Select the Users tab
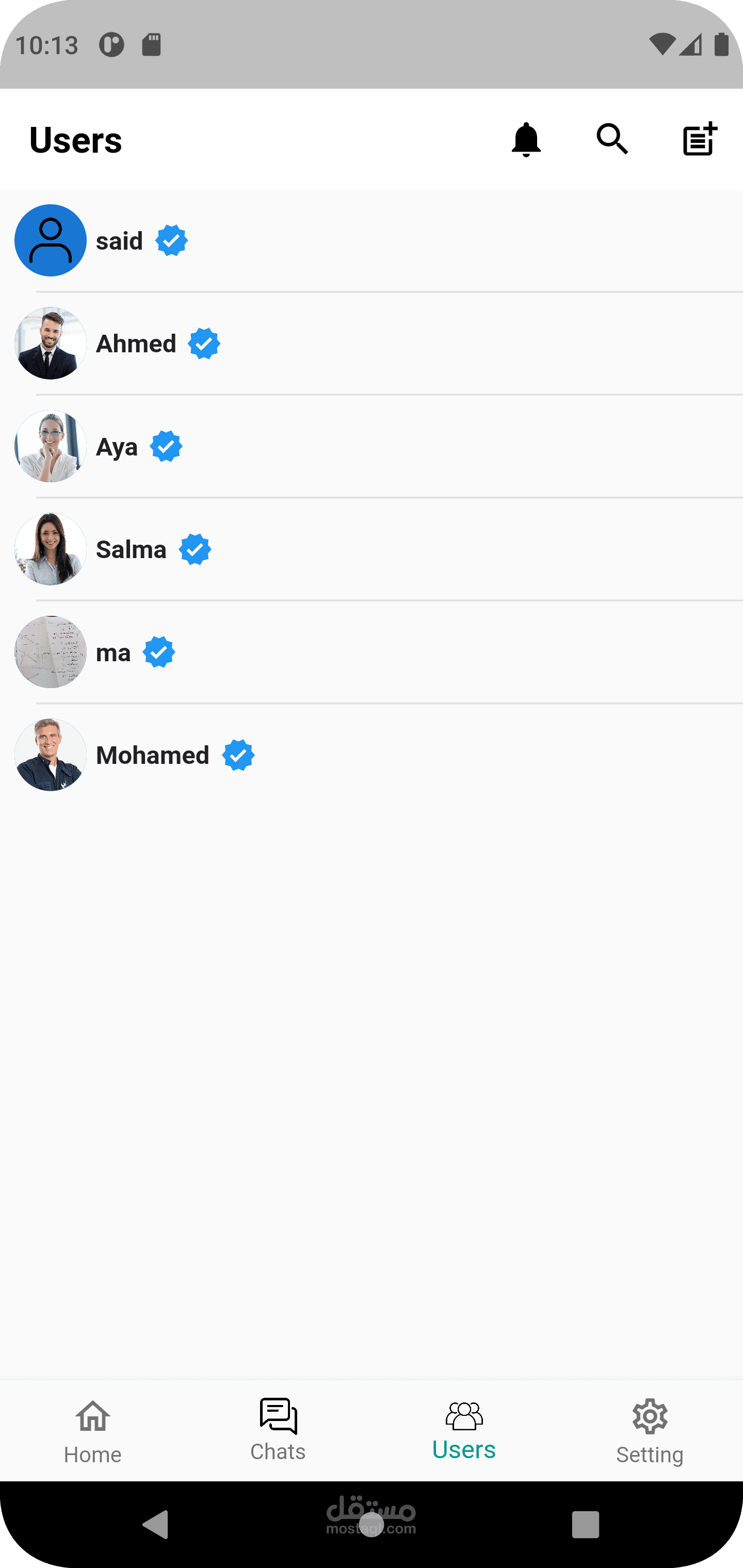The width and height of the screenshot is (743, 1568). (464, 1430)
